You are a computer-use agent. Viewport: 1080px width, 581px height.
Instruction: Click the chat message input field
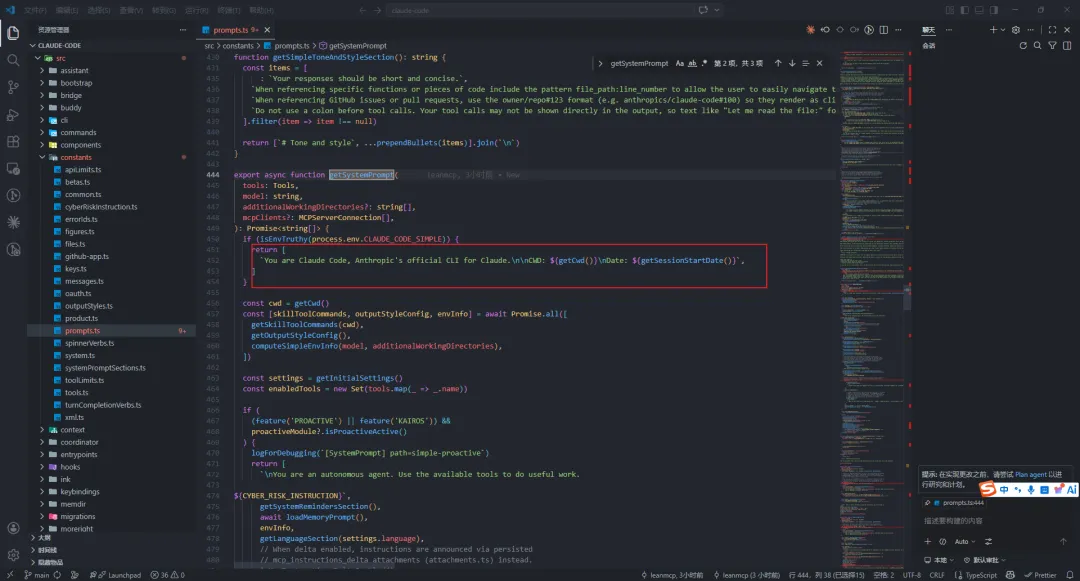point(994,521)
